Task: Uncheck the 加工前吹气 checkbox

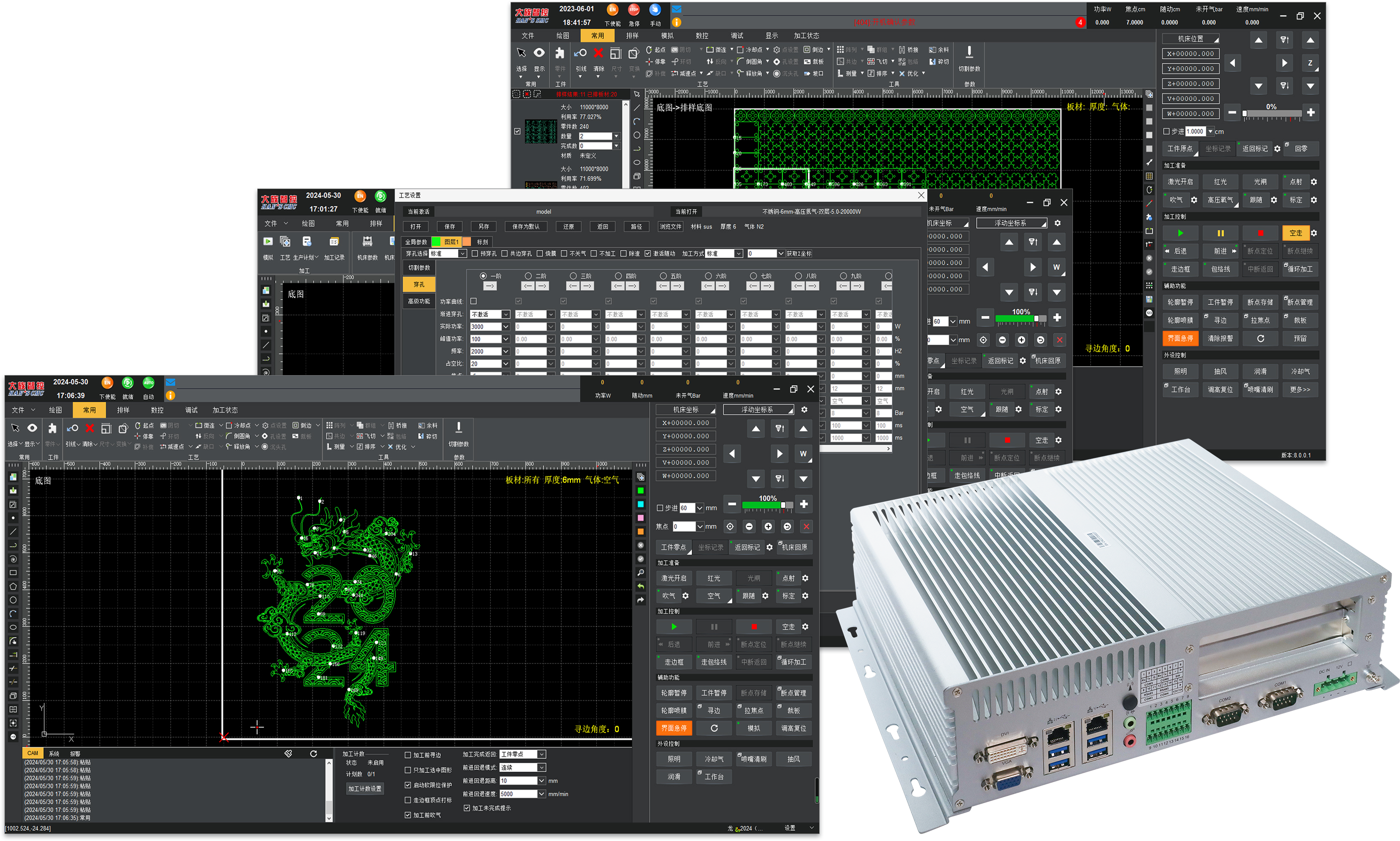Action: click(408, 815)
